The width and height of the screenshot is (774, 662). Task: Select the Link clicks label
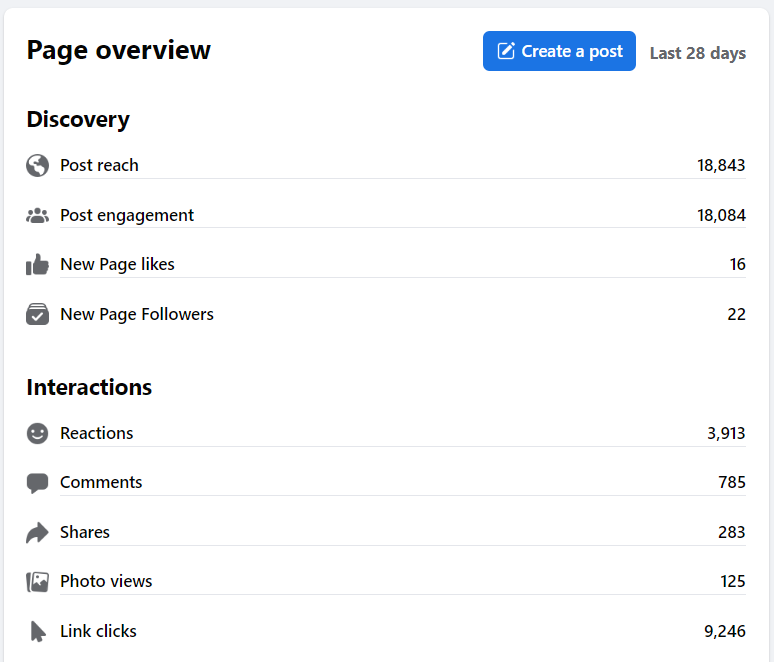click(x=98, y=631)
